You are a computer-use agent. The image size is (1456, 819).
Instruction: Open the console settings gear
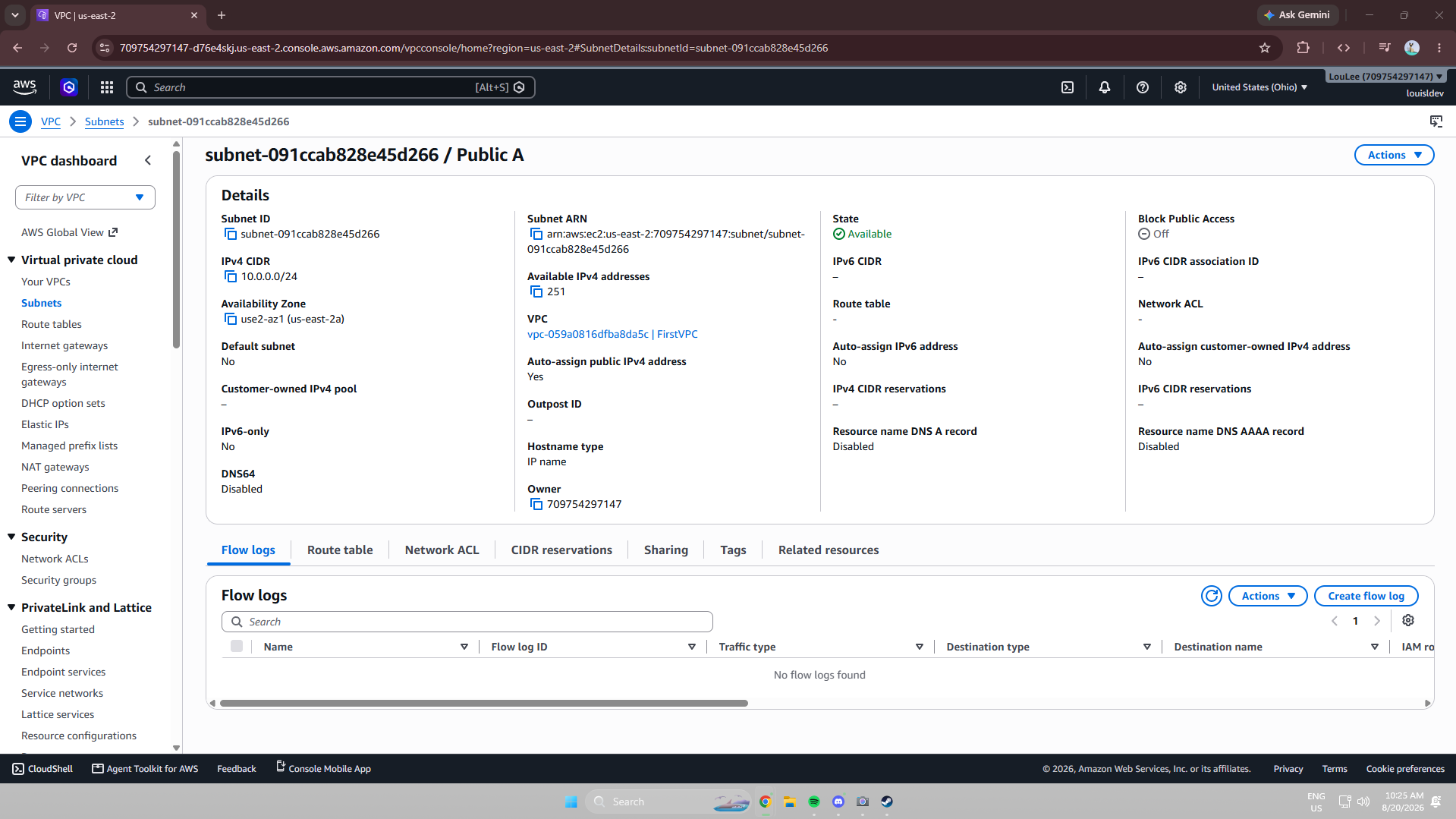[1181, 87]
